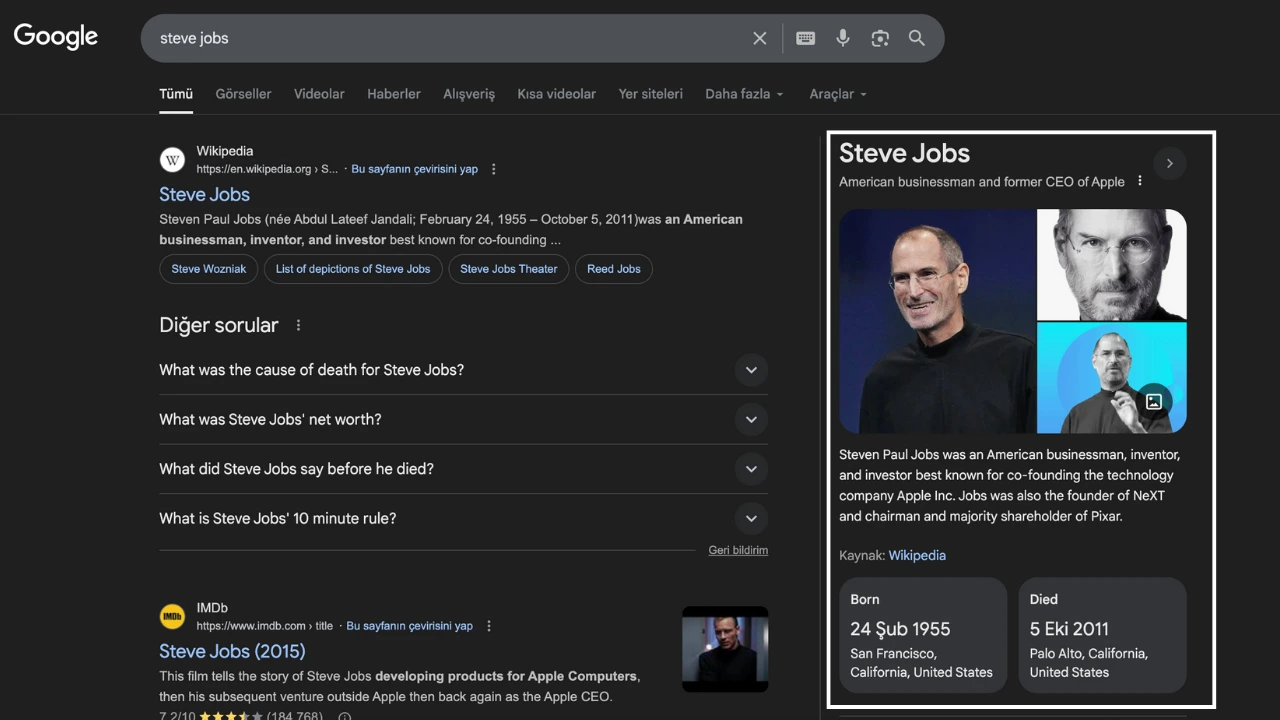
Task: Click the Wikipedia source link in the panel
Action: pos(917,555)
